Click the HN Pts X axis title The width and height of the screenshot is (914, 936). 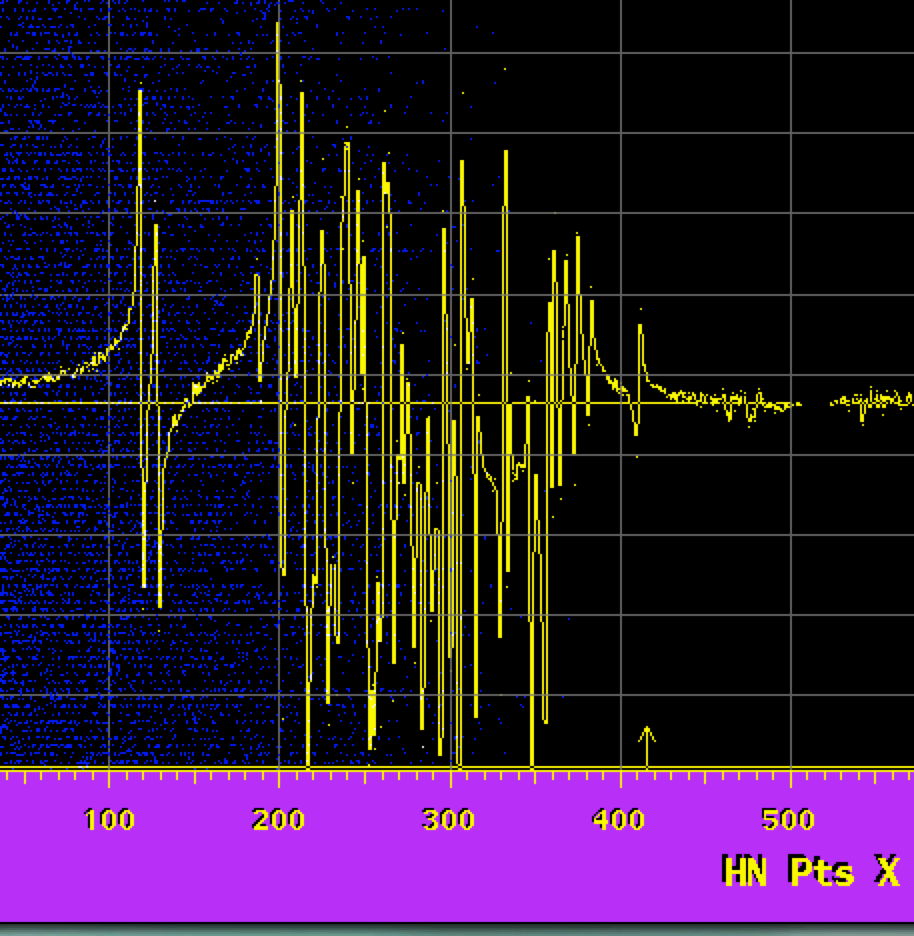click(810, 871)
